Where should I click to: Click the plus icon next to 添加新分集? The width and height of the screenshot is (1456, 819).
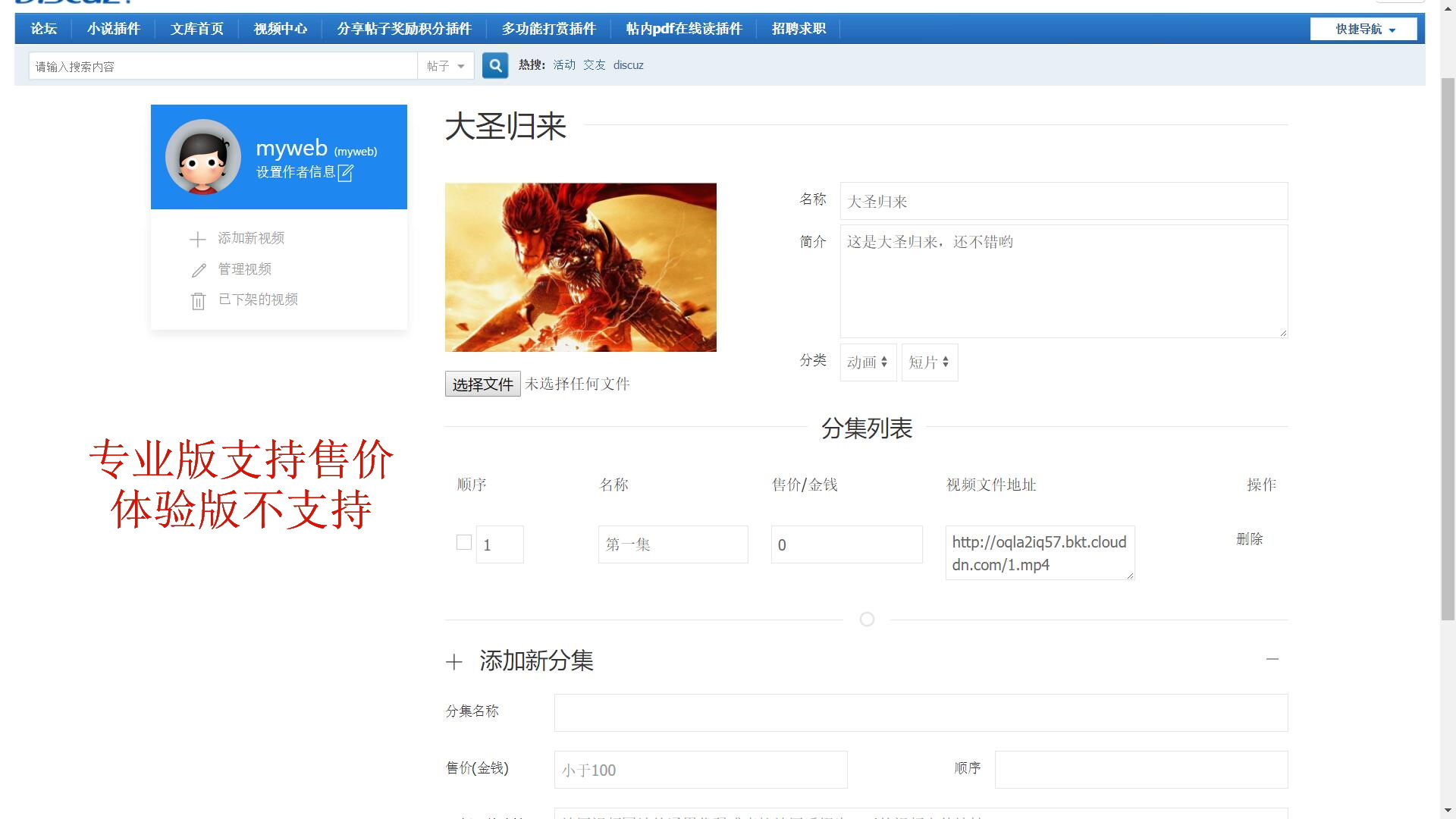coord(453,662)
